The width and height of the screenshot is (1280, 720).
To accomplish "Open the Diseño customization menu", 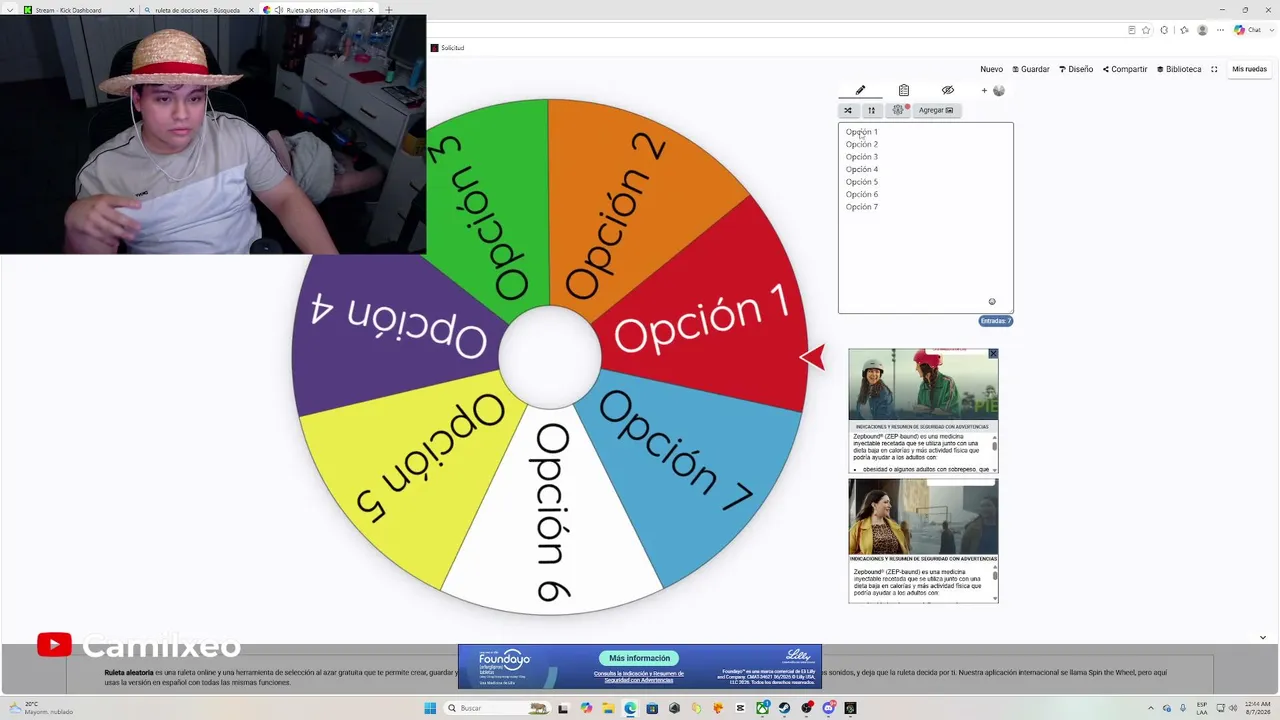I will pos(1076,69).
